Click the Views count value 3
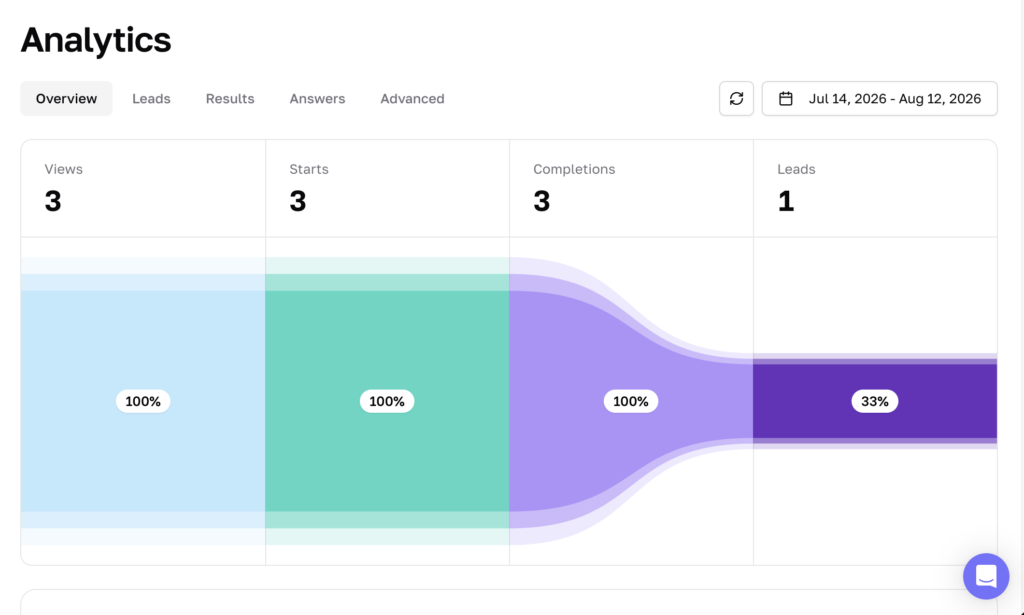 53,201
